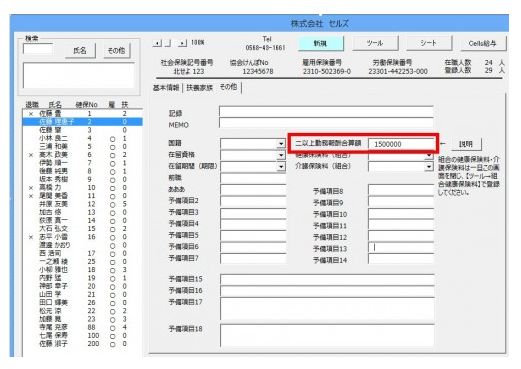The height and width of the screenshot is (369, 521).
Task: Select employee 坂本 秀樹 with 健保No 9
Action: (83, 179)
